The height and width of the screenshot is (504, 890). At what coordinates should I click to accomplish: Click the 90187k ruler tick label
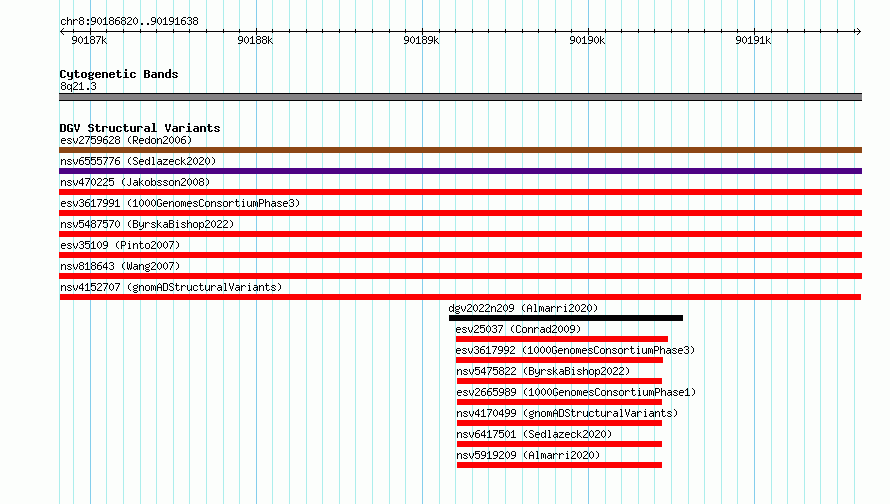(89, 40)
